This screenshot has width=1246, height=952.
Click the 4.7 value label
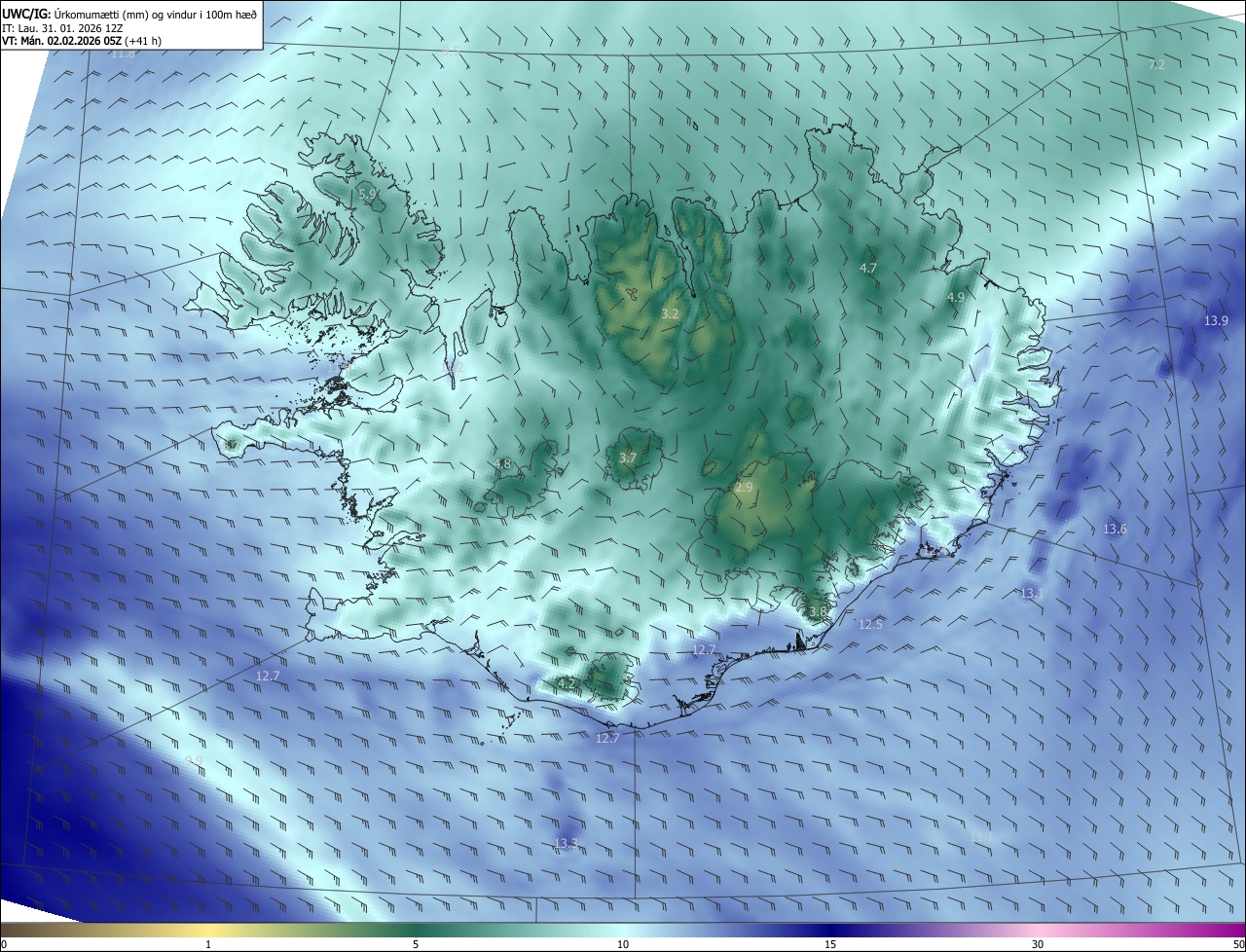point(868,268)
